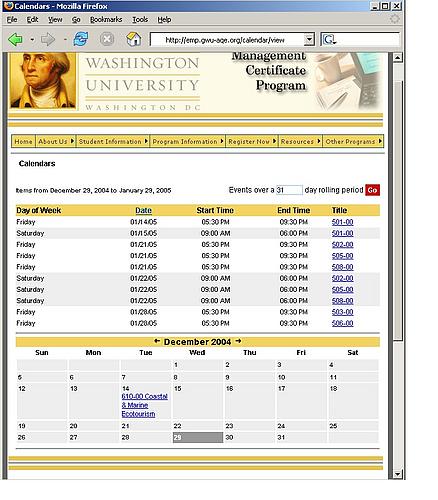Viewport: 438px width, 500px height.
Task: Click previous month arrow beside December 2004
Action: click(157, 341)
